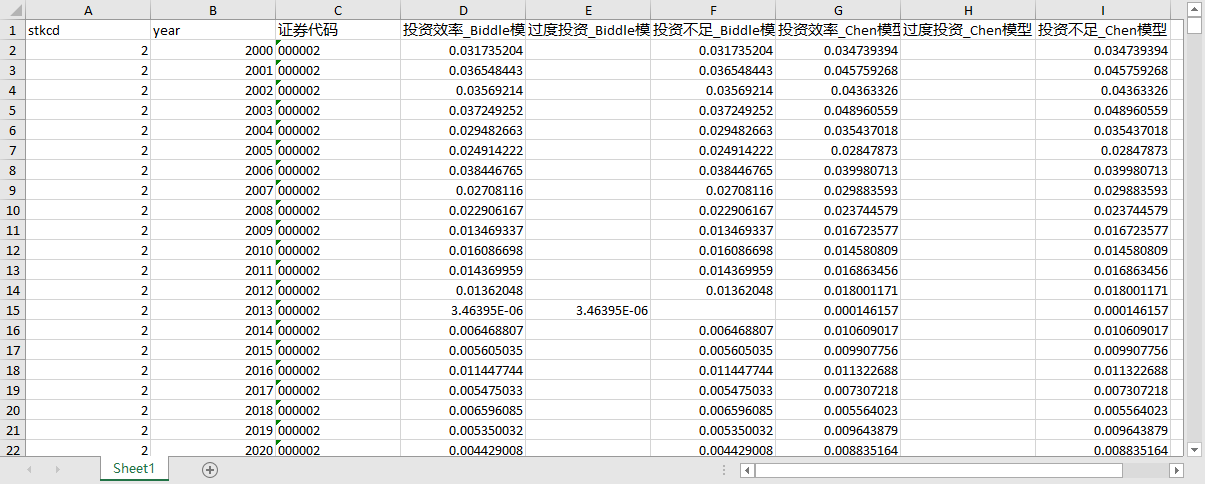Click the year header cell

pyautogui.click(x=213, y=30)
